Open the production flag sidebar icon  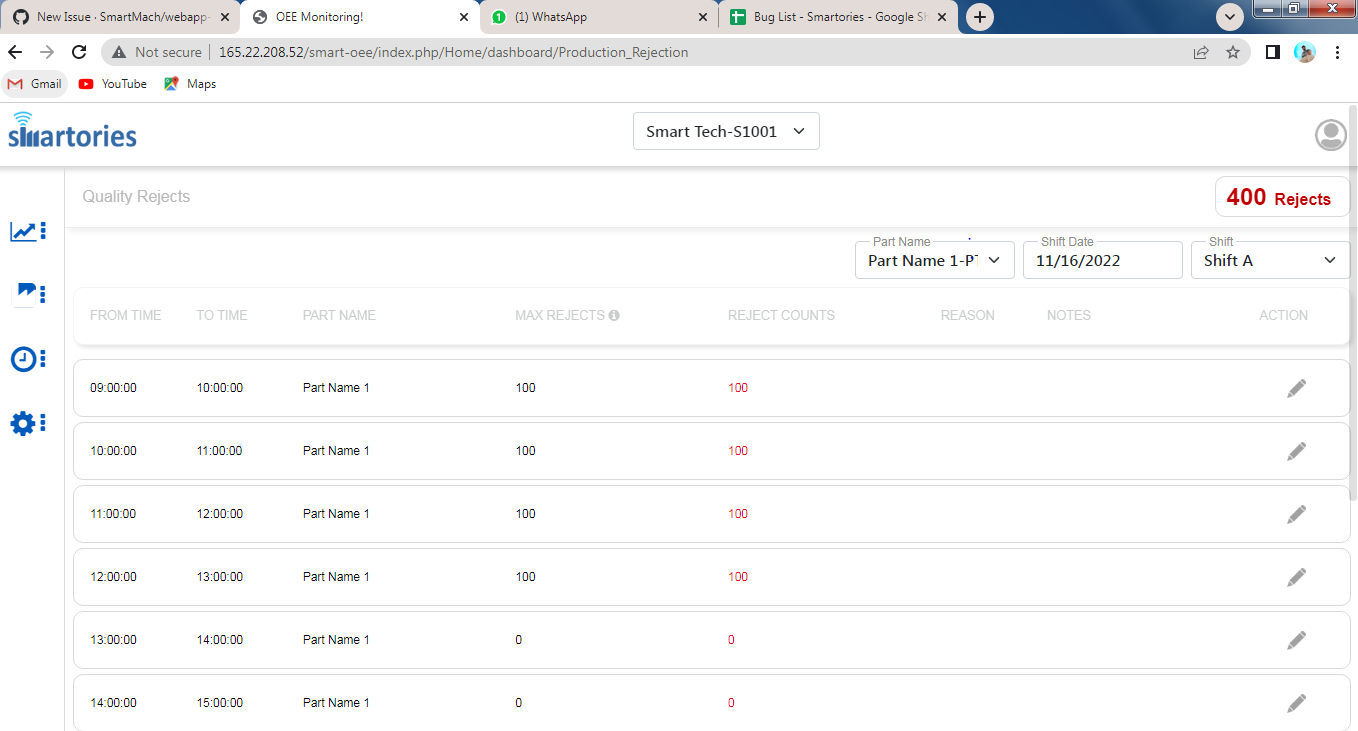pos(28,294)
